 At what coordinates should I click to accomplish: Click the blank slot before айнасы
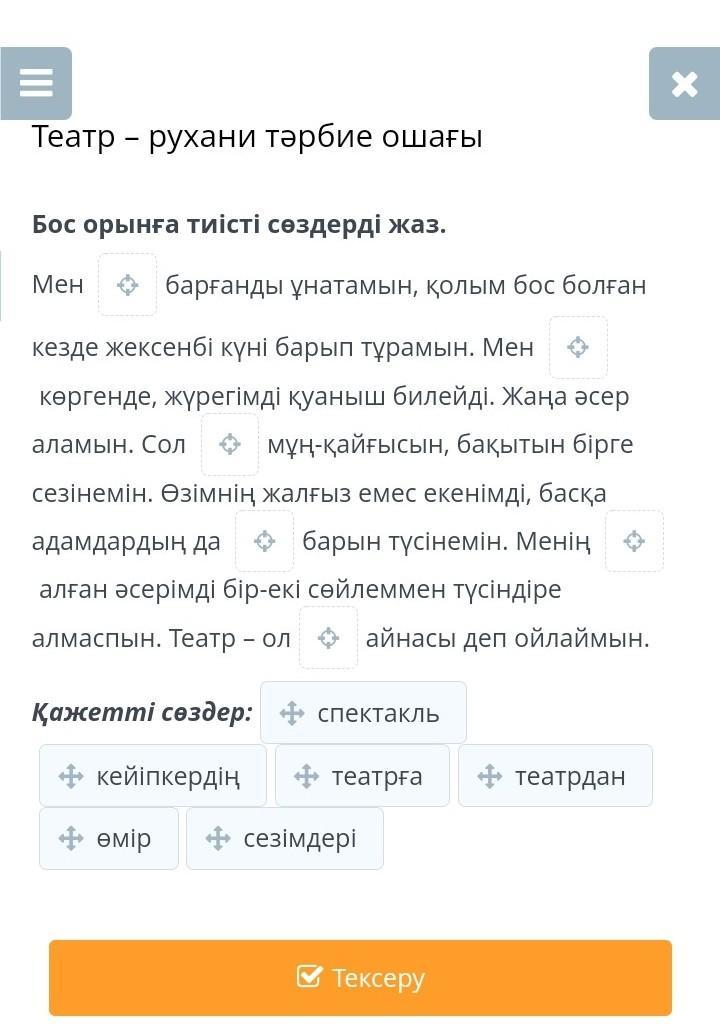point(328,638)
